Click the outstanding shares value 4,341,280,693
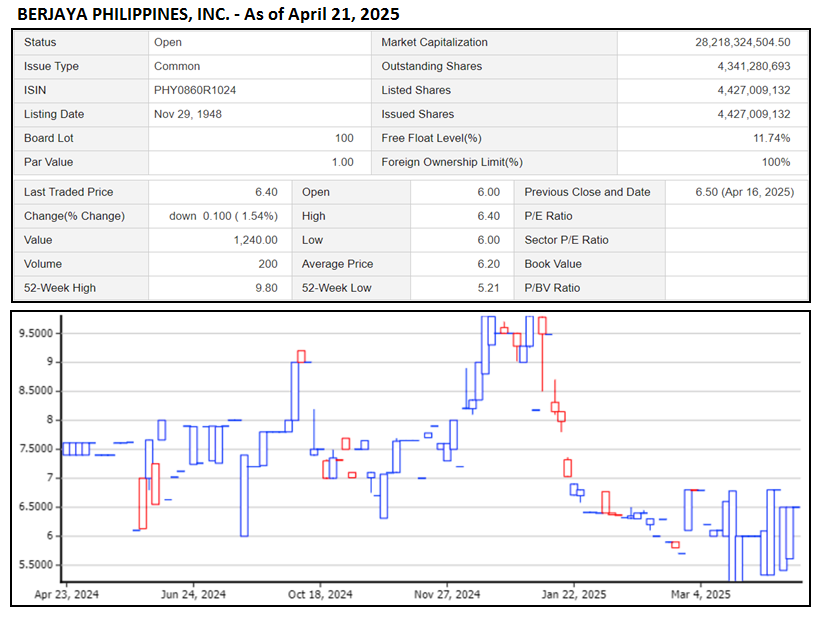Screen dimensions: 821x618 tap(754, 67)
